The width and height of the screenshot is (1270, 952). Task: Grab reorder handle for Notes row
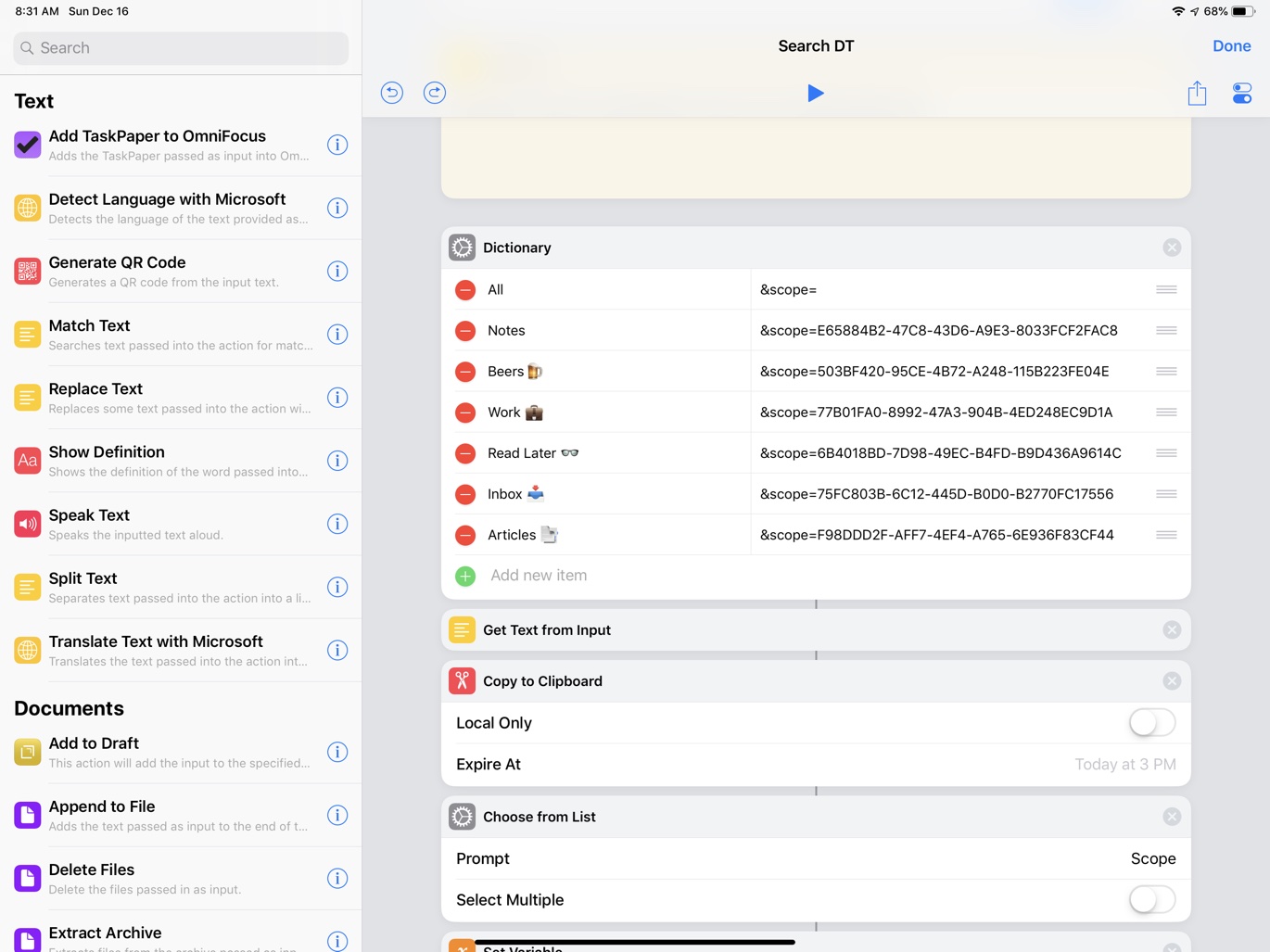(1166, 331)
